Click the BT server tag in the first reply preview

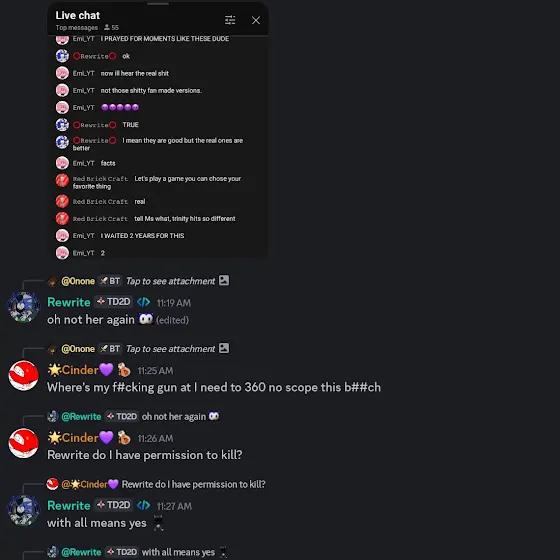pos(110,281)
